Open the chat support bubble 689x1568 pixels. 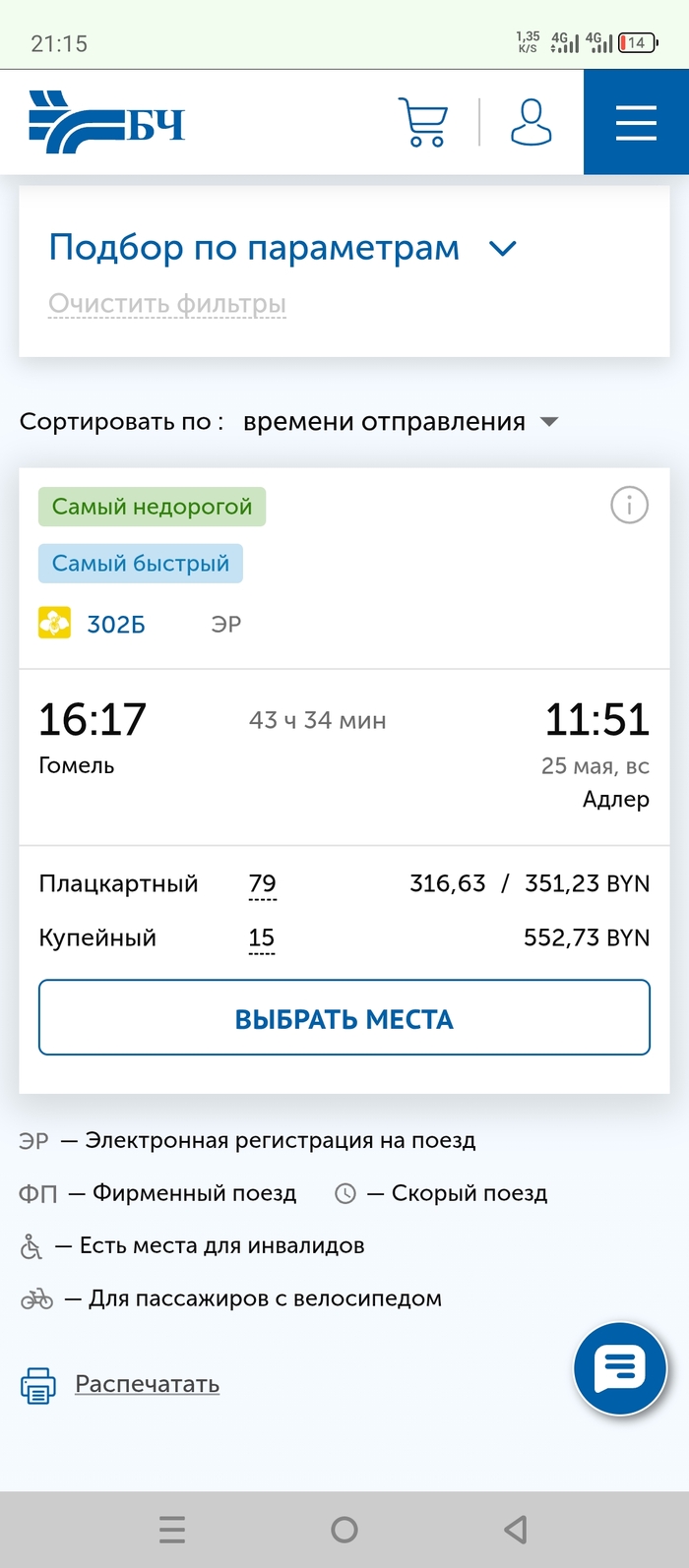tap(620, 1368)
